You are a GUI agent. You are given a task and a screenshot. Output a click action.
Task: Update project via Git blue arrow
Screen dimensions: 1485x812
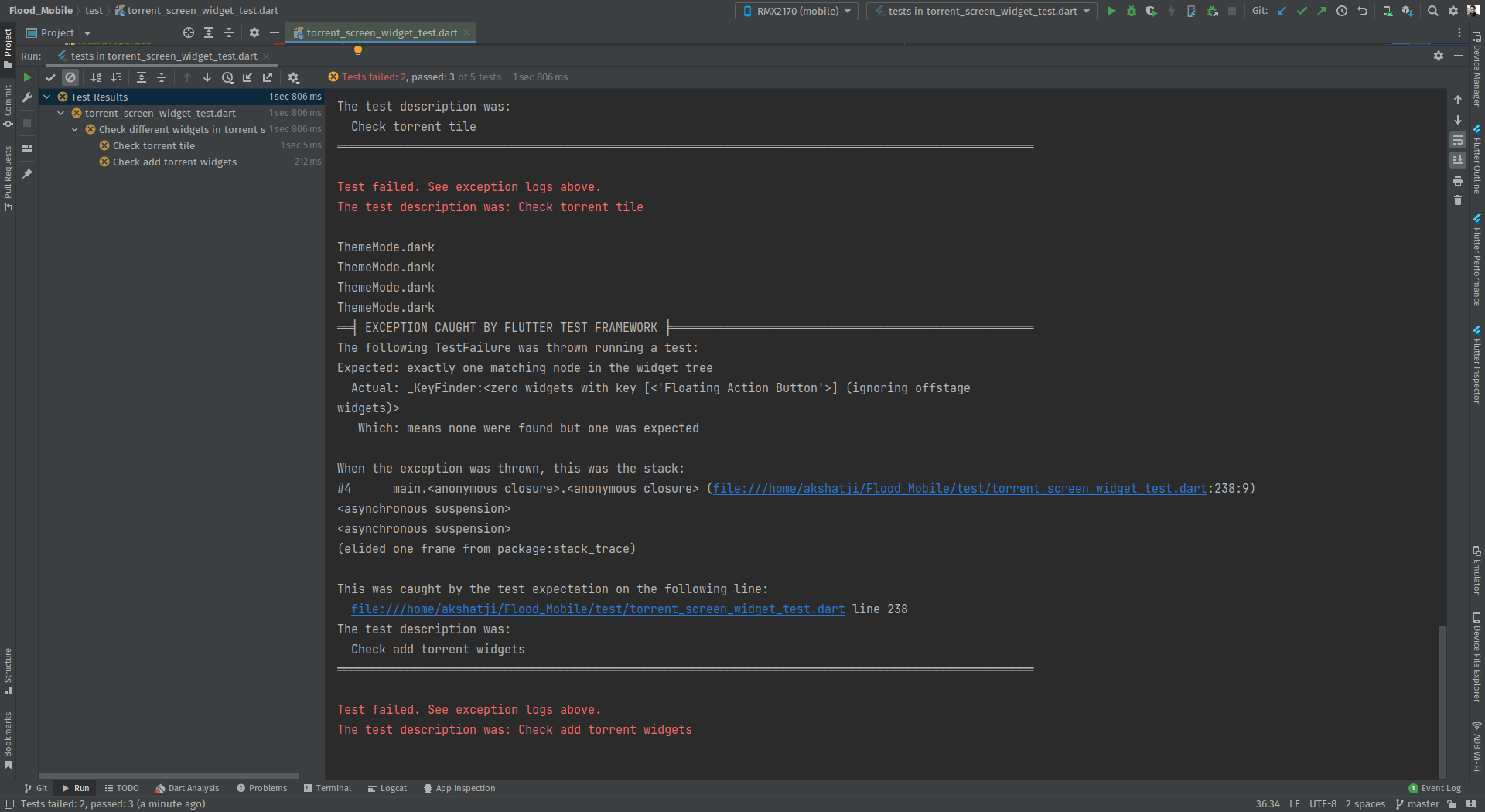click(1282, 11)
